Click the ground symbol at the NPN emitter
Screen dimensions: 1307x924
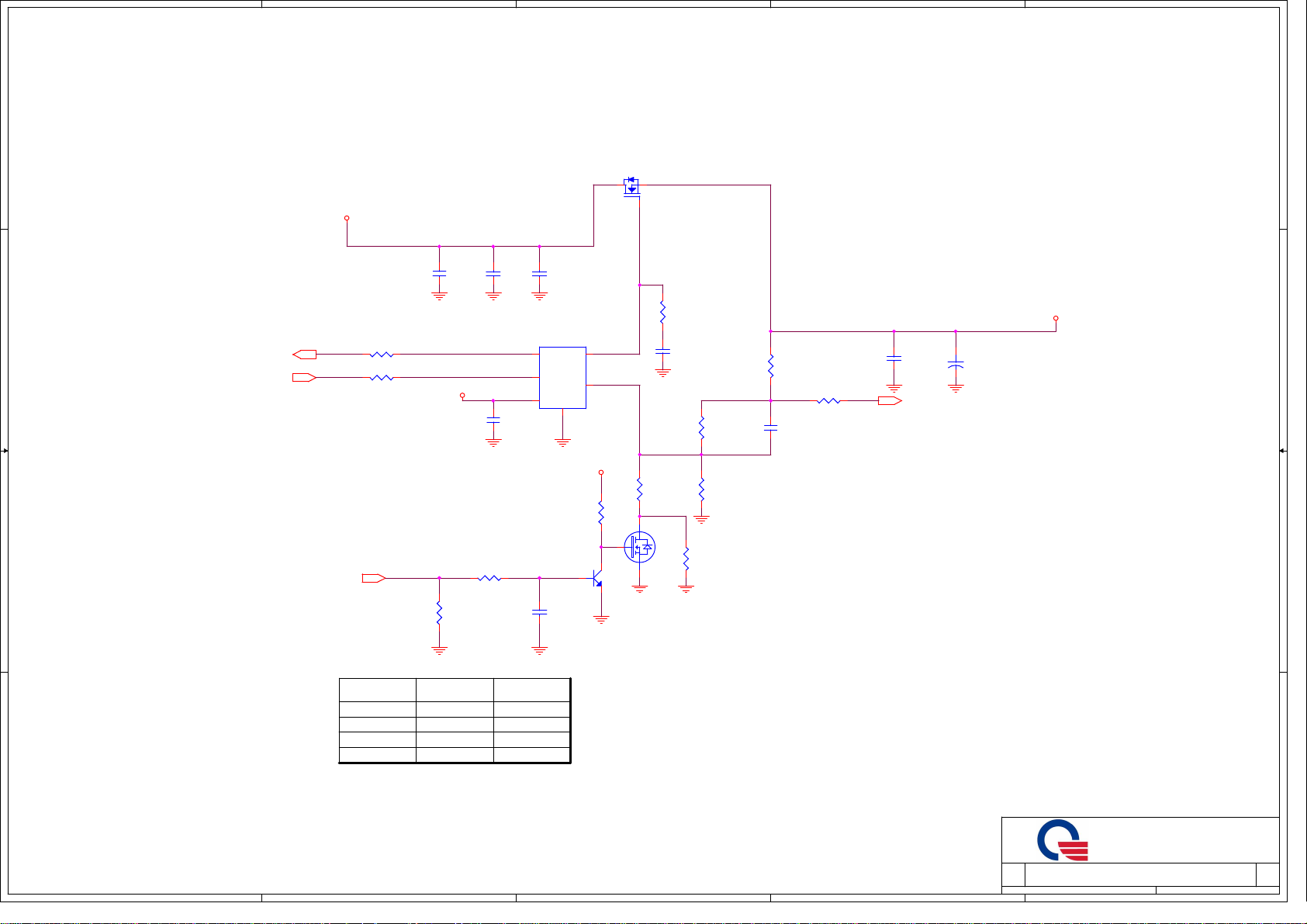click(601, 619)
